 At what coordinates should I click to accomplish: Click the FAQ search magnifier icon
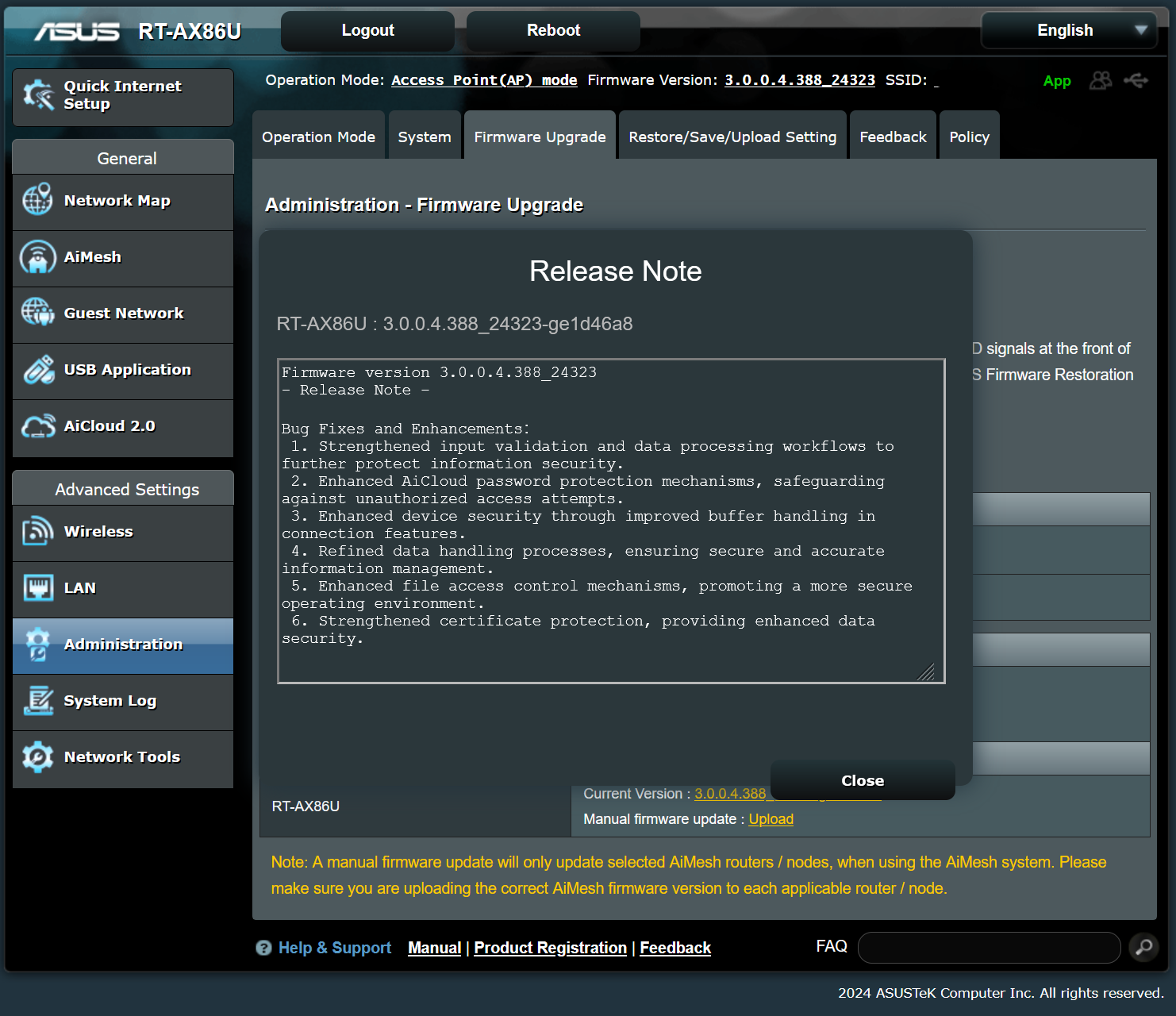point(1143,947)
